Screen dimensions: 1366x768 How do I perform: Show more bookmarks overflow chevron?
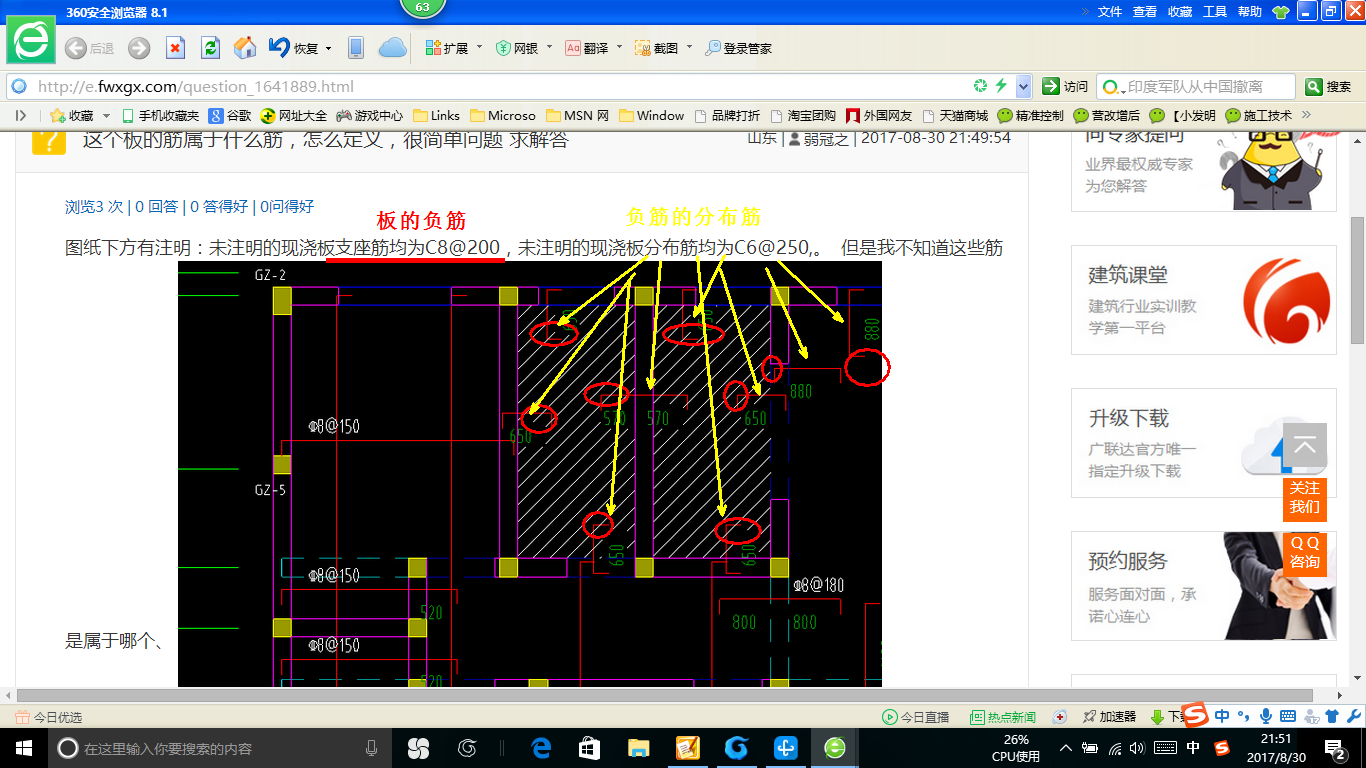pos(1306,116)
